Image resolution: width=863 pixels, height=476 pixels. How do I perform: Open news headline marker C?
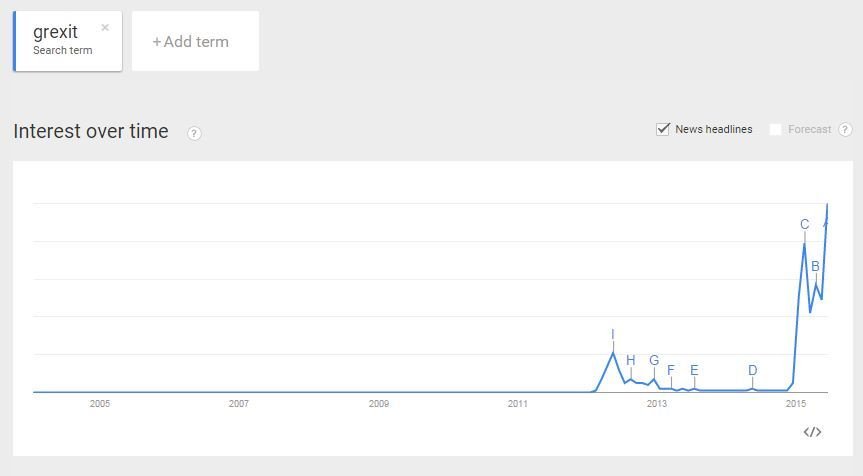coord(805,225)
